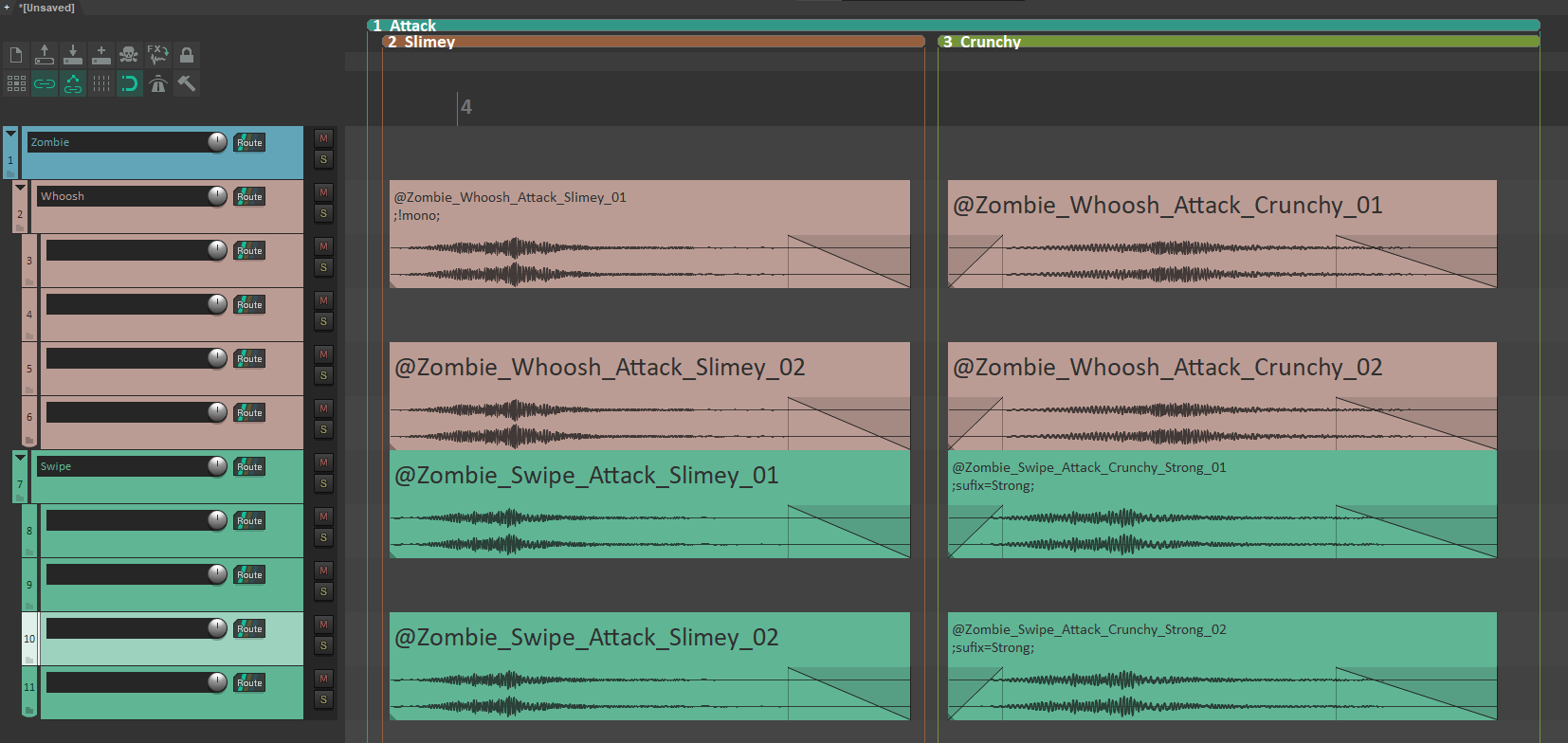Click the FX render waveform icon
Screen dimensions: 1568x743
click(158, 55)
